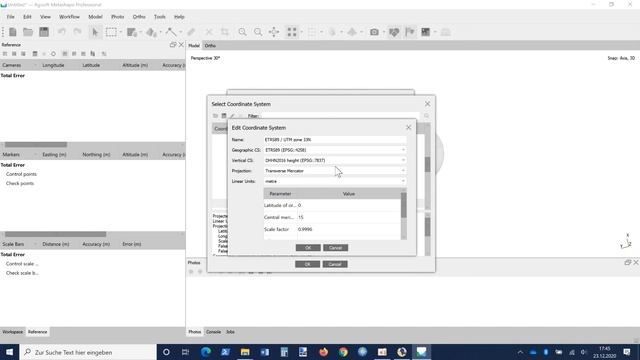Click the zoom out magnifier
640x360 pixels.
click(x=258, y=32)
